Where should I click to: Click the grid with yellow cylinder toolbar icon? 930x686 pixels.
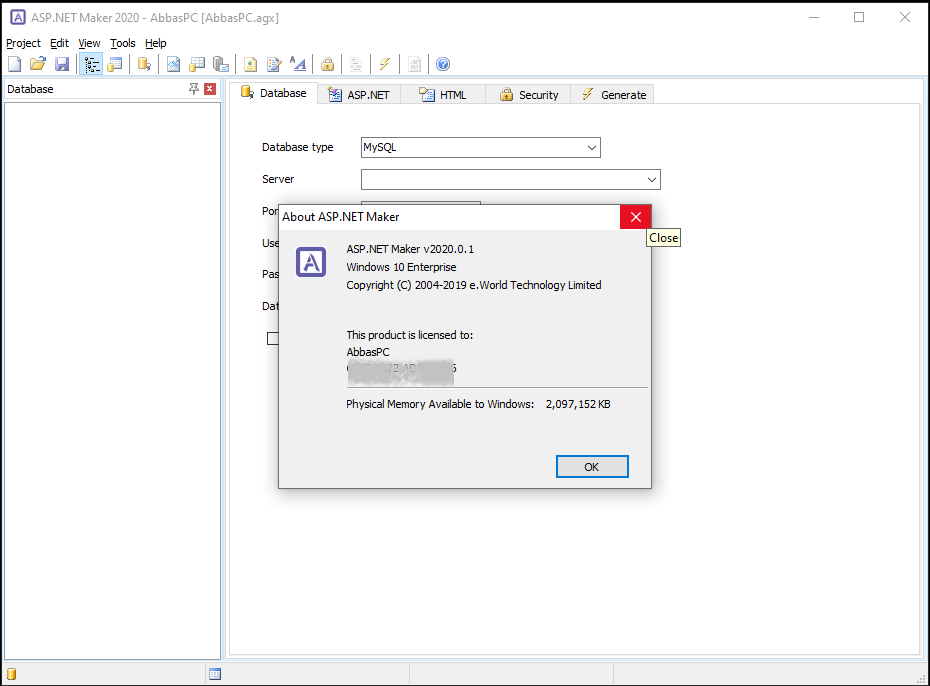click(x=197, y=64)
